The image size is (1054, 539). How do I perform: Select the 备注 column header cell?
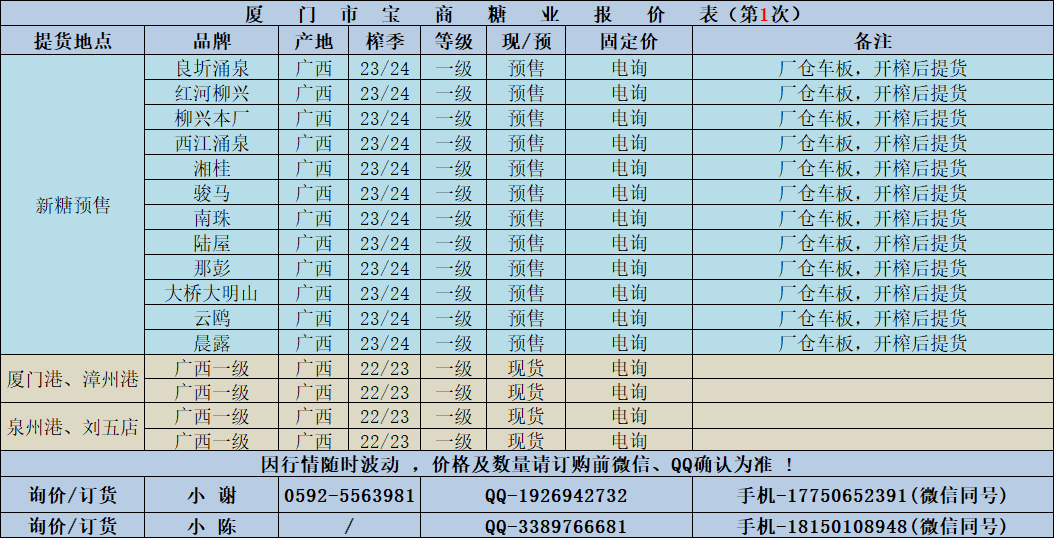pos(872,41)
